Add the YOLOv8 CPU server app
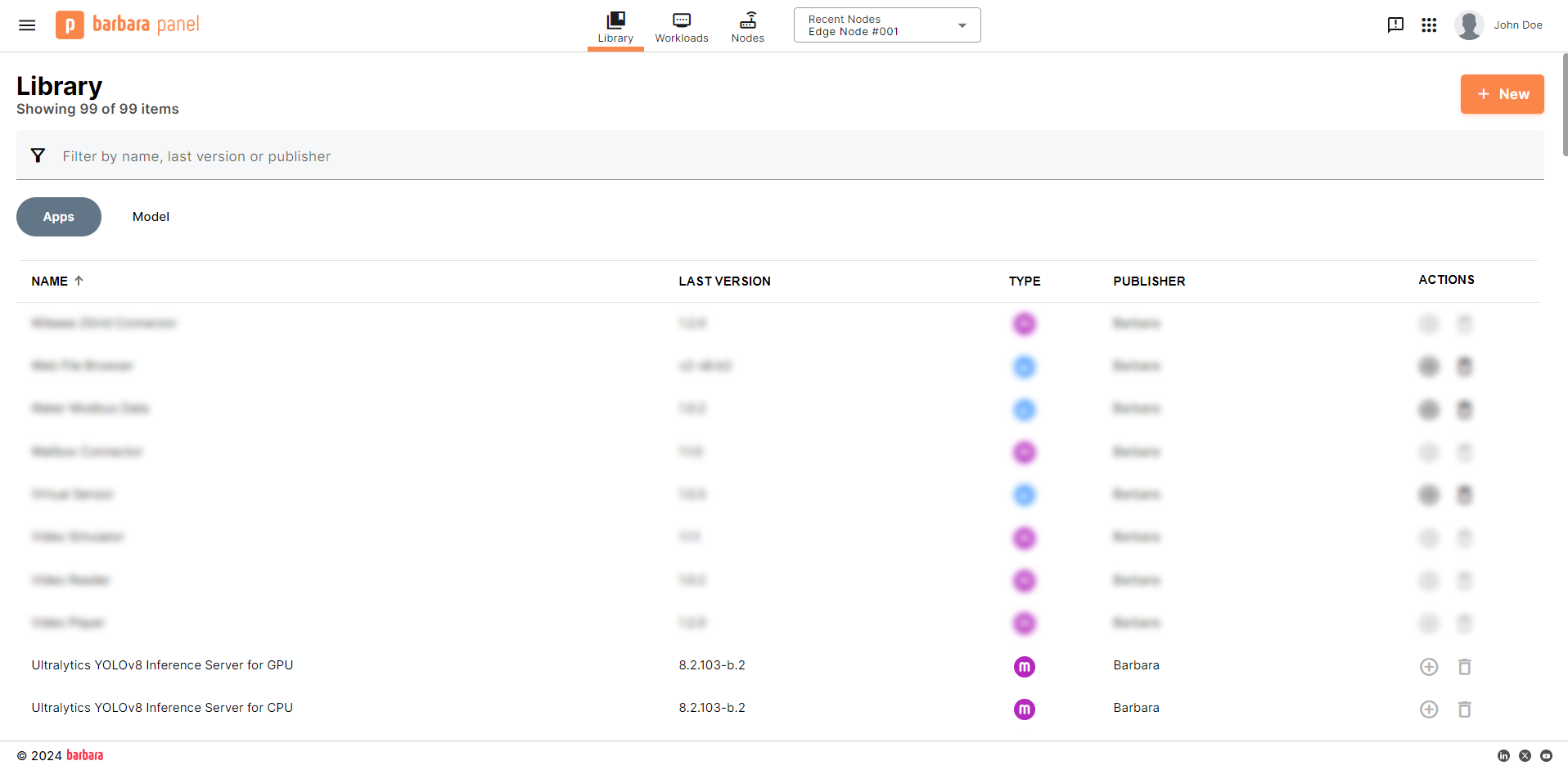 [1429, 709]
